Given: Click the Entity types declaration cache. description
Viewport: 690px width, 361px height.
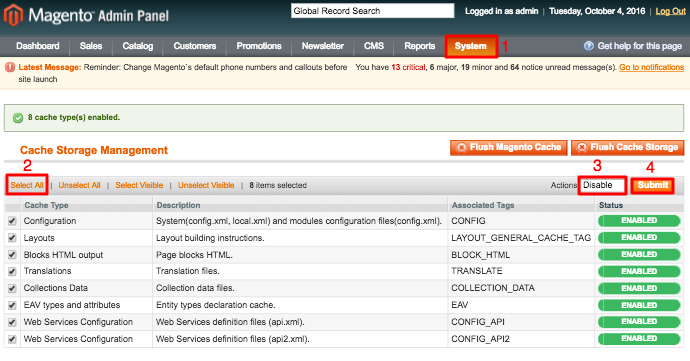Looking at the screenshot, I should 216,305.
